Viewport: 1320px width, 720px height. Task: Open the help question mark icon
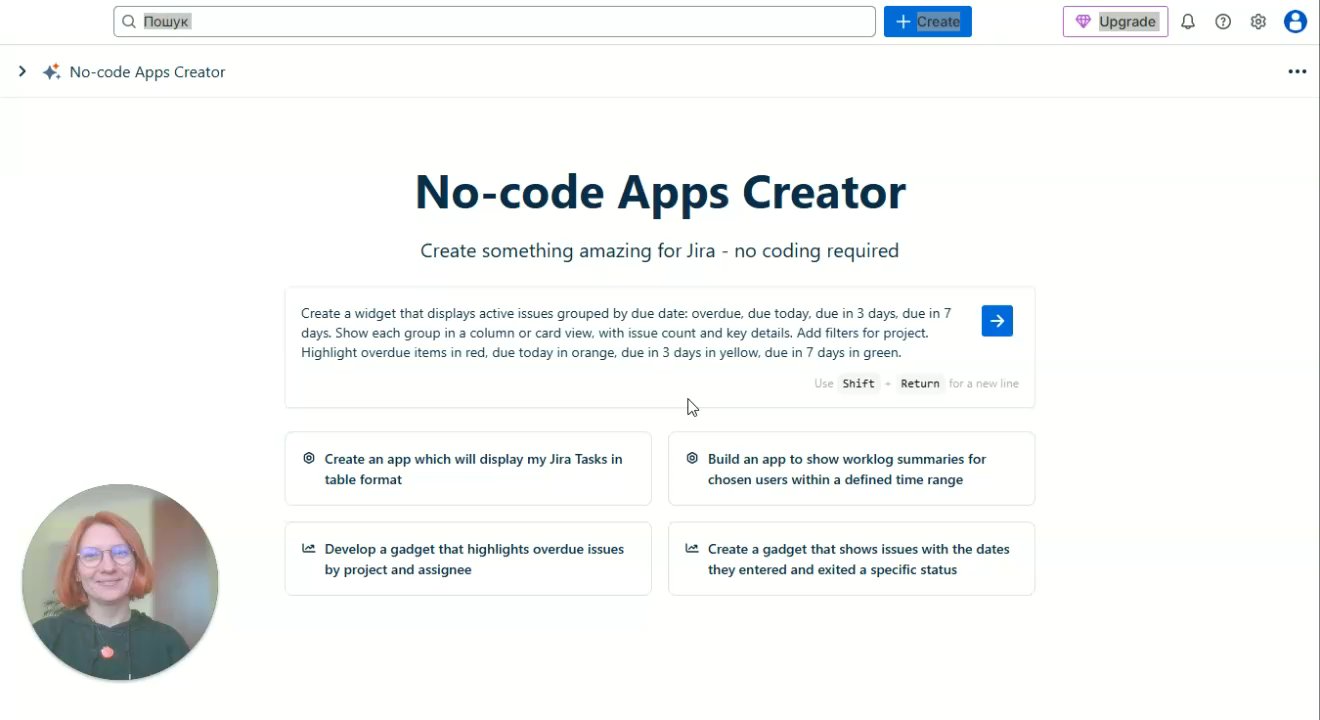[x=1223, y=22]
